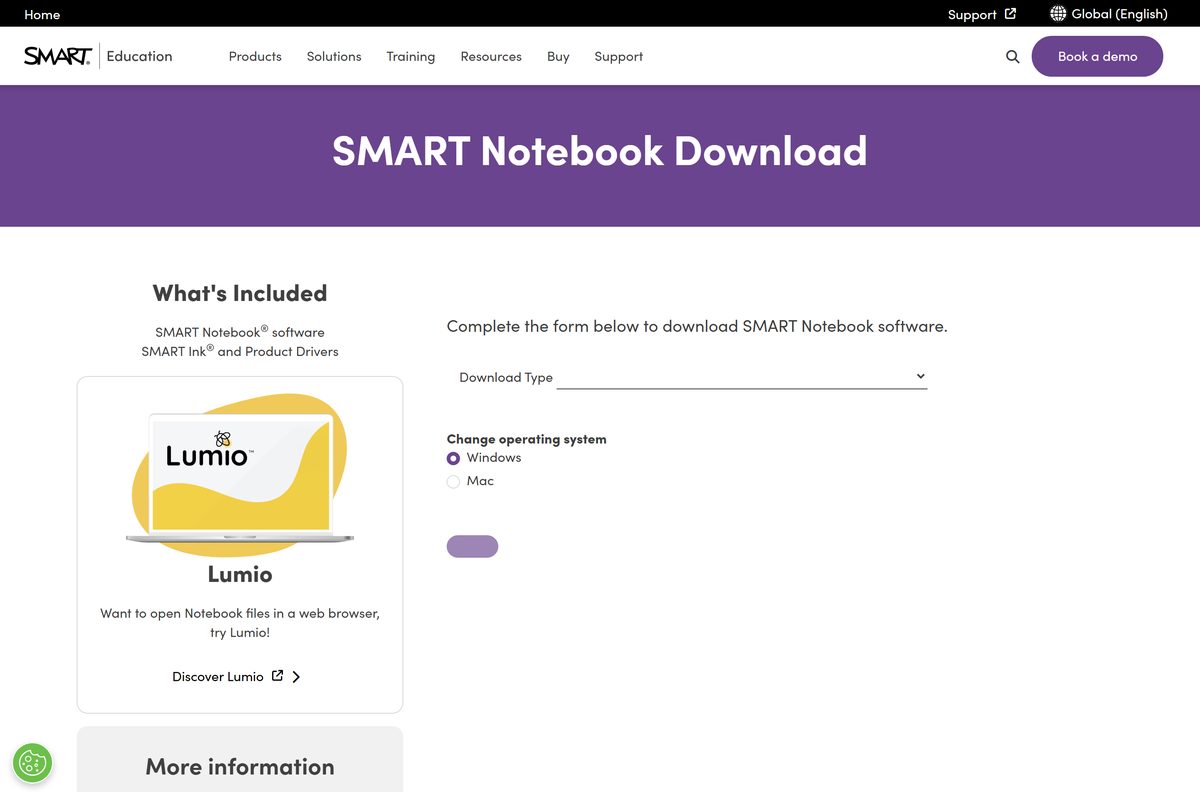Click the external link icon beside top Support
The height and width of the screenshot is (792, 1200).
[1010, 14]
